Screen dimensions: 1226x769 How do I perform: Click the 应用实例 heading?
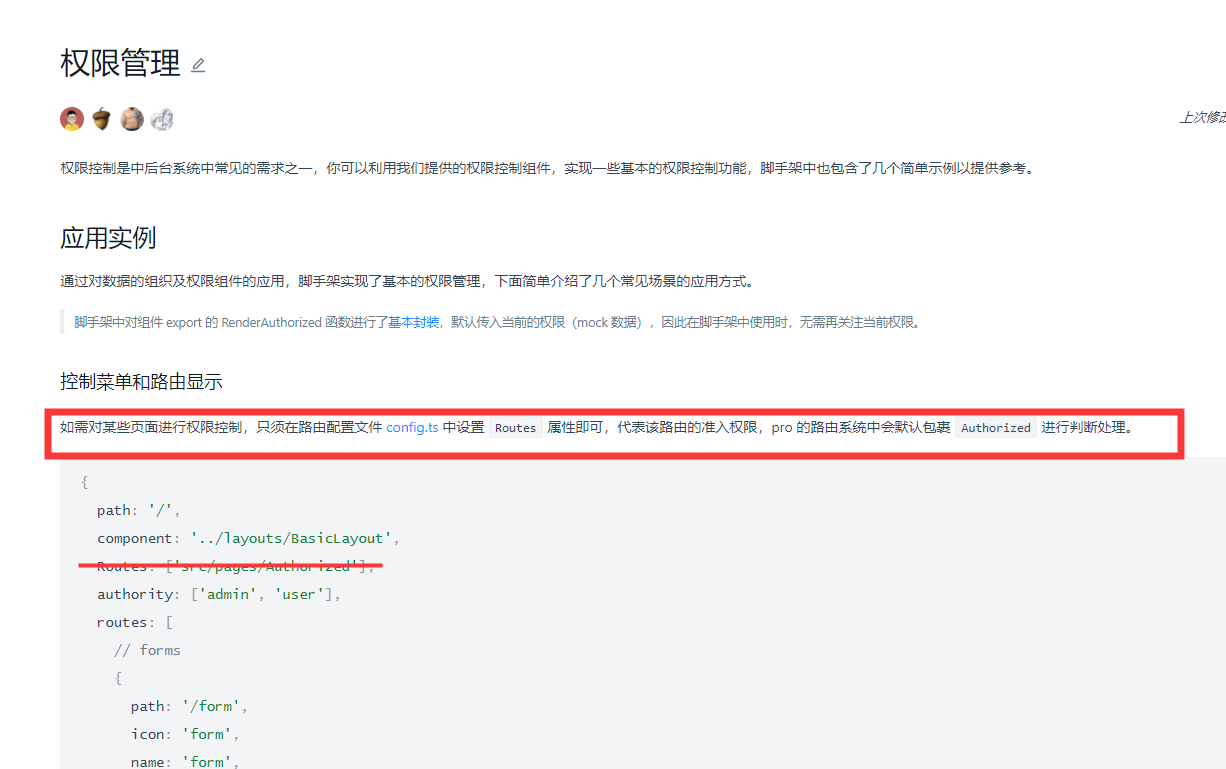click(x=108, y=238)
